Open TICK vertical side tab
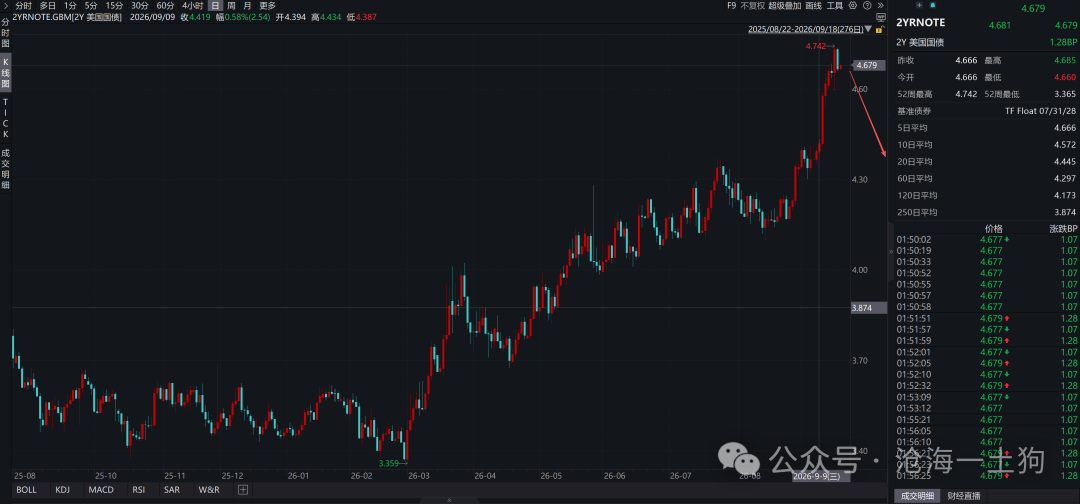The image size is (1080, 504). (6, 118)
